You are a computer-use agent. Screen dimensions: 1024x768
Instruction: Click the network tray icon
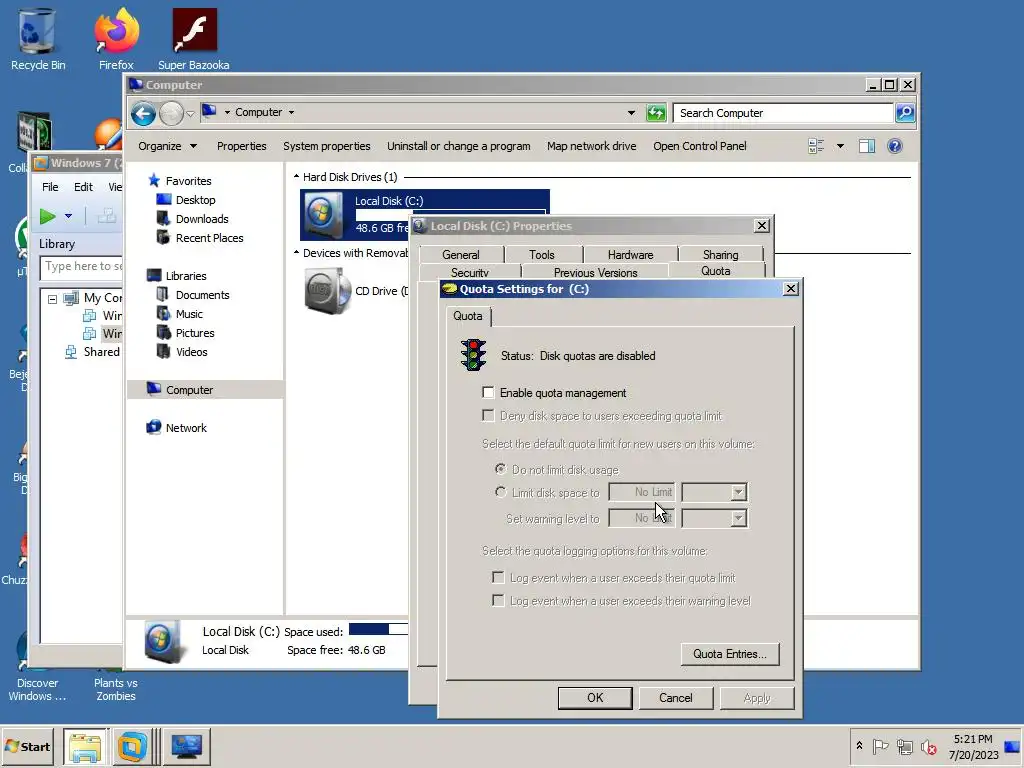click(904, 746)
